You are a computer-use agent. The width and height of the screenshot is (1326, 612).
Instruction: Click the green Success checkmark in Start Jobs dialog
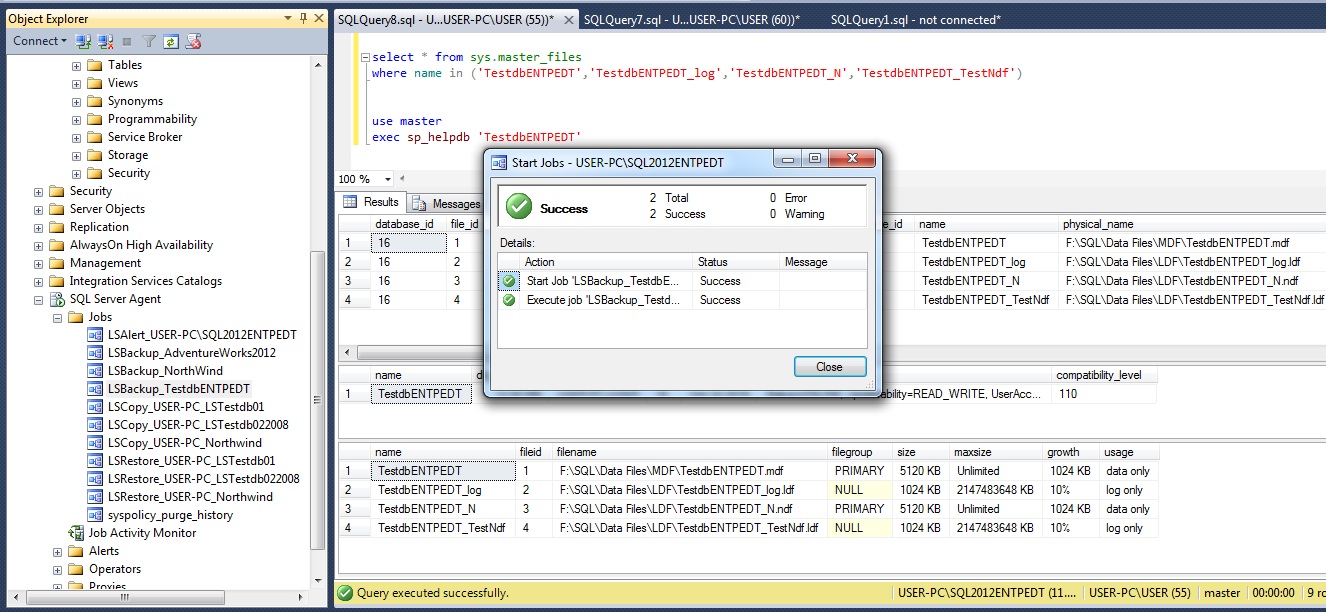pos(519,207)
